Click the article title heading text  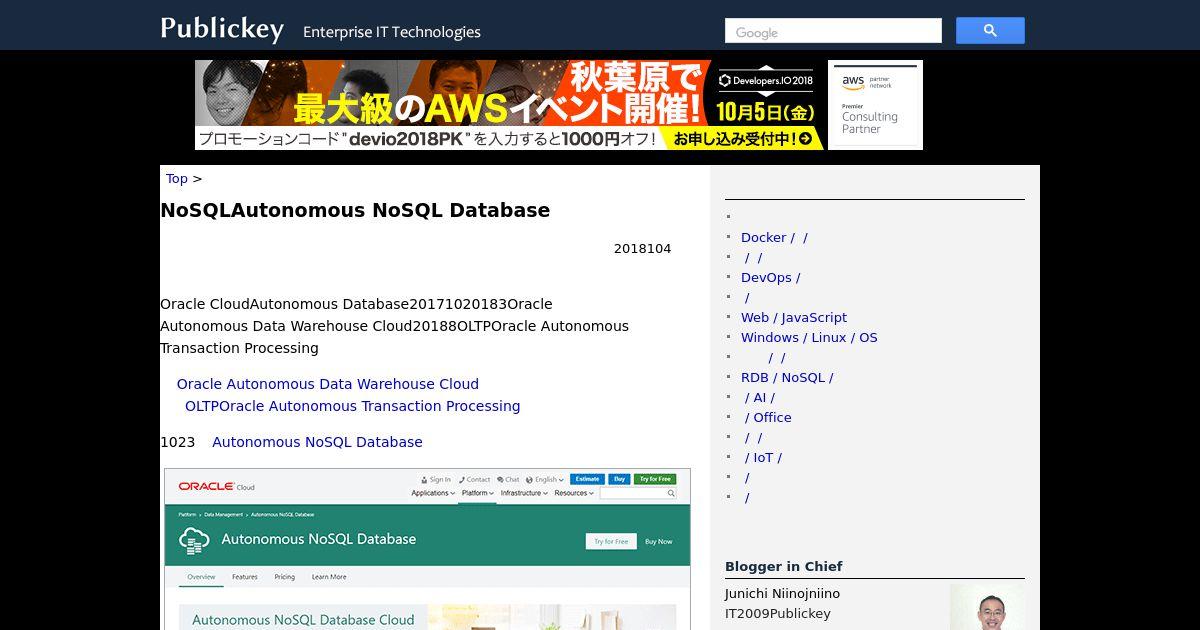[355, 210]
